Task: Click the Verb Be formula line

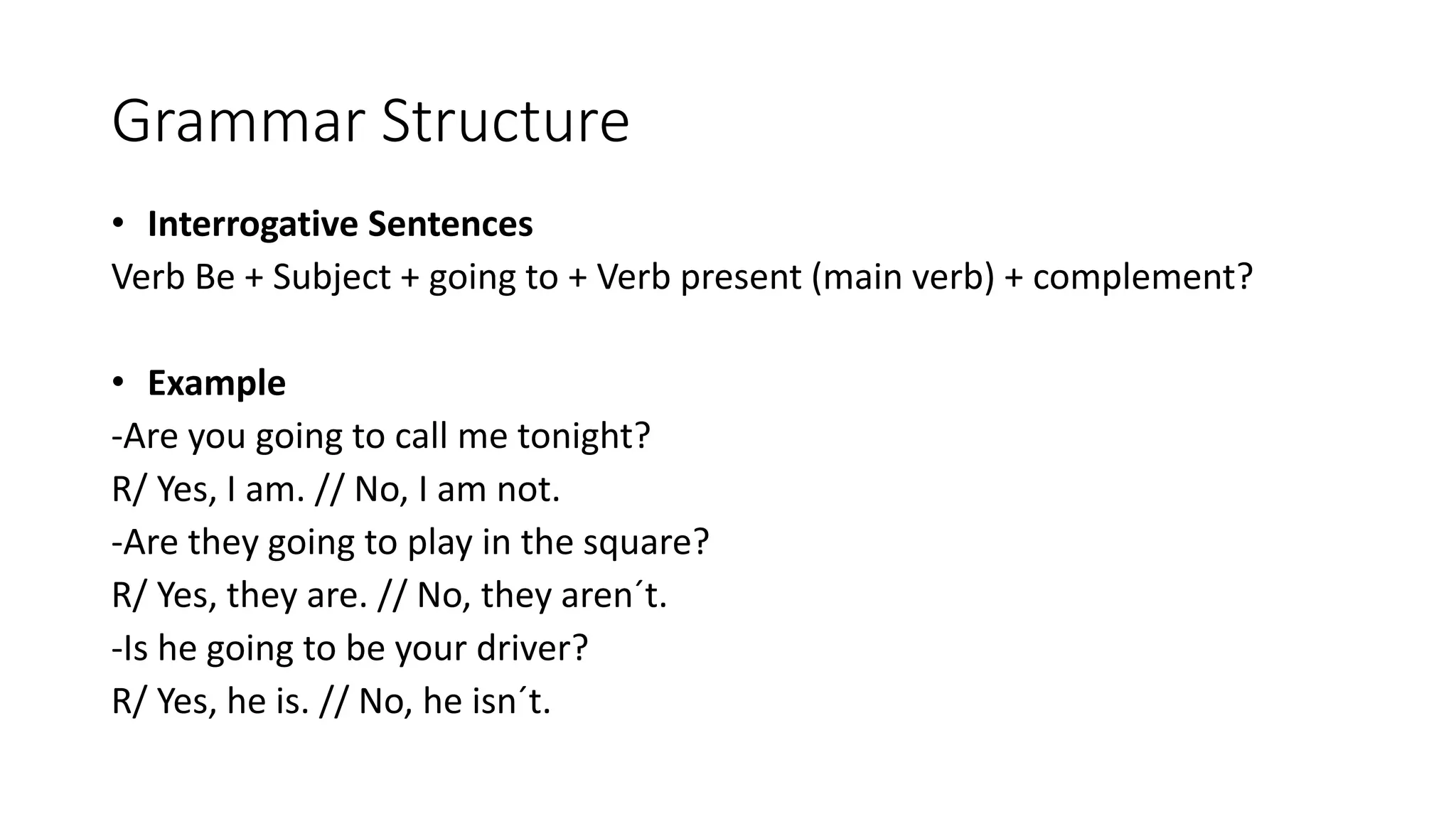Action: pyautogui.click(x=682, y=277)
